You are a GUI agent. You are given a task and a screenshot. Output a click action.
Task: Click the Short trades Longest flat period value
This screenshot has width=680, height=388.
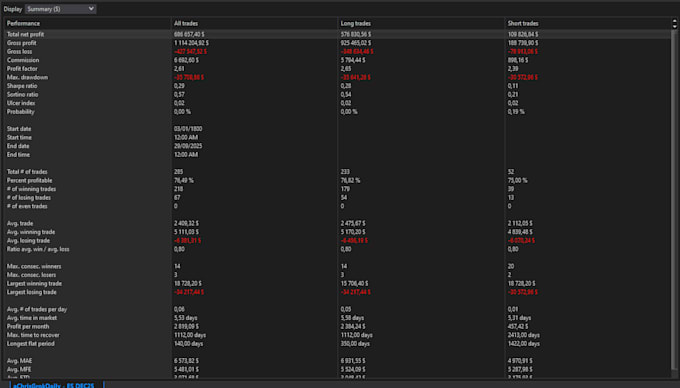click(523, 344)
